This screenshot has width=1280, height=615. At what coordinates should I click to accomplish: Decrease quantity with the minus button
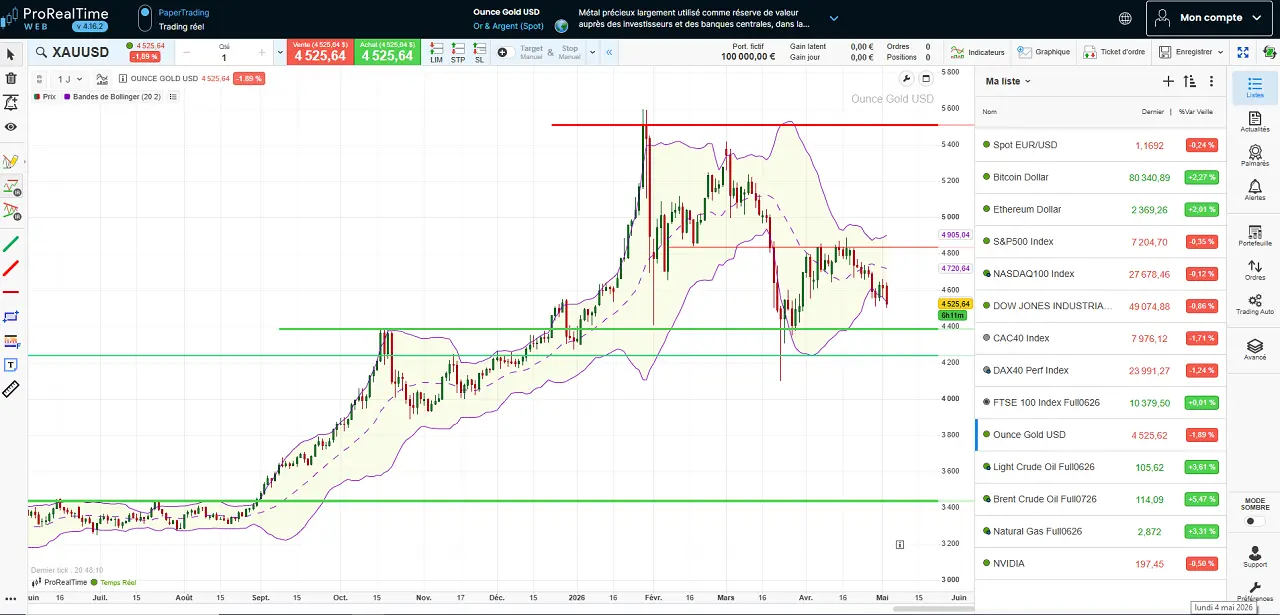(x=187, y=53)
